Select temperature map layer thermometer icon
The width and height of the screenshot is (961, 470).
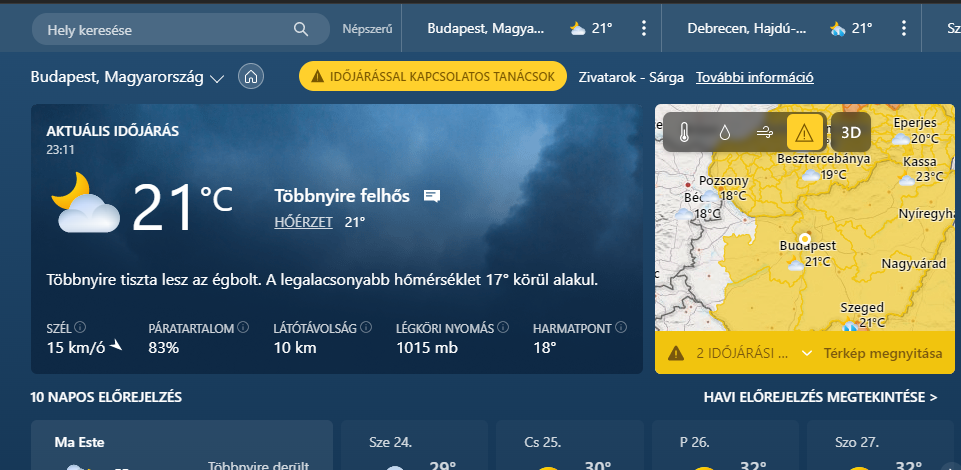(x=684, y=132)
